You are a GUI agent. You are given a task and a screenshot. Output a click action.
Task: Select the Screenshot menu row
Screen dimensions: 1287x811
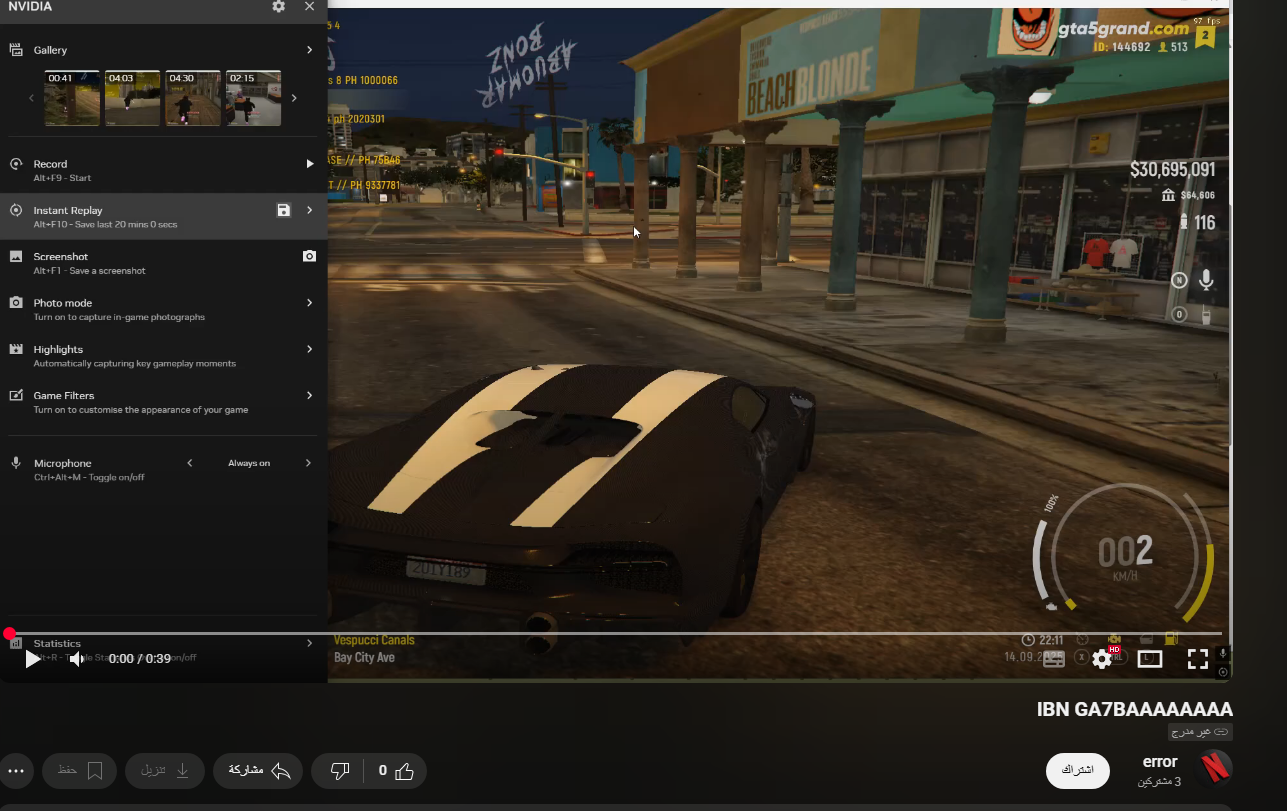[x=163, y=263]
